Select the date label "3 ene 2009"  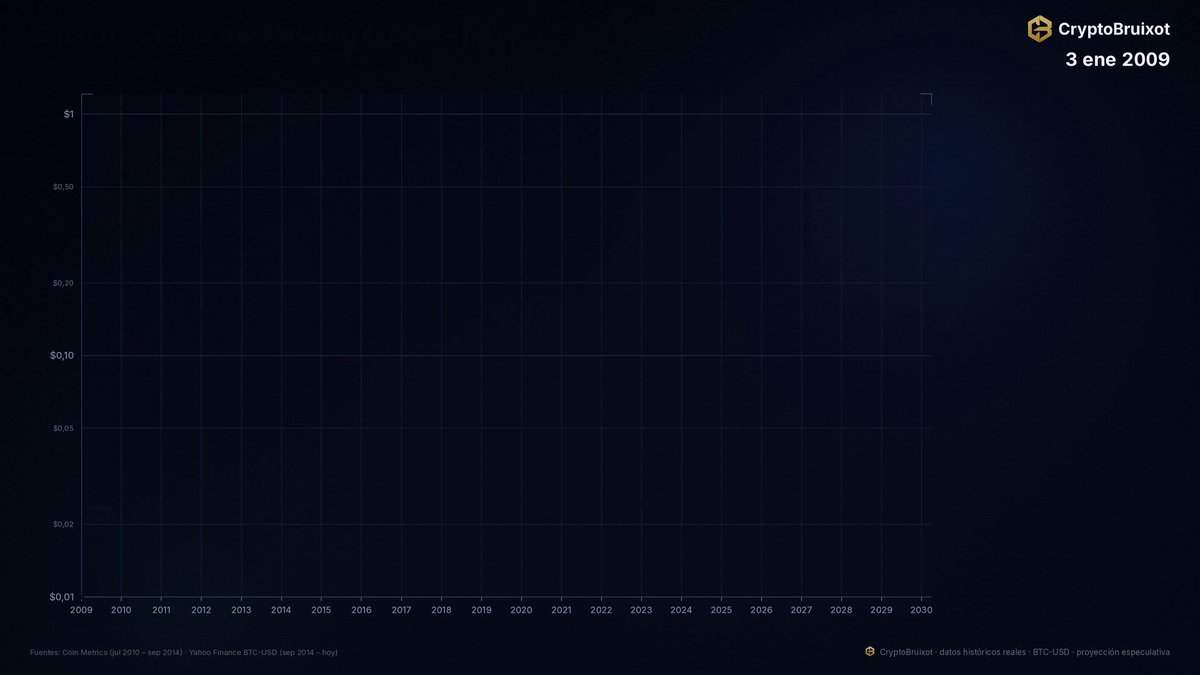[1118, 60]
